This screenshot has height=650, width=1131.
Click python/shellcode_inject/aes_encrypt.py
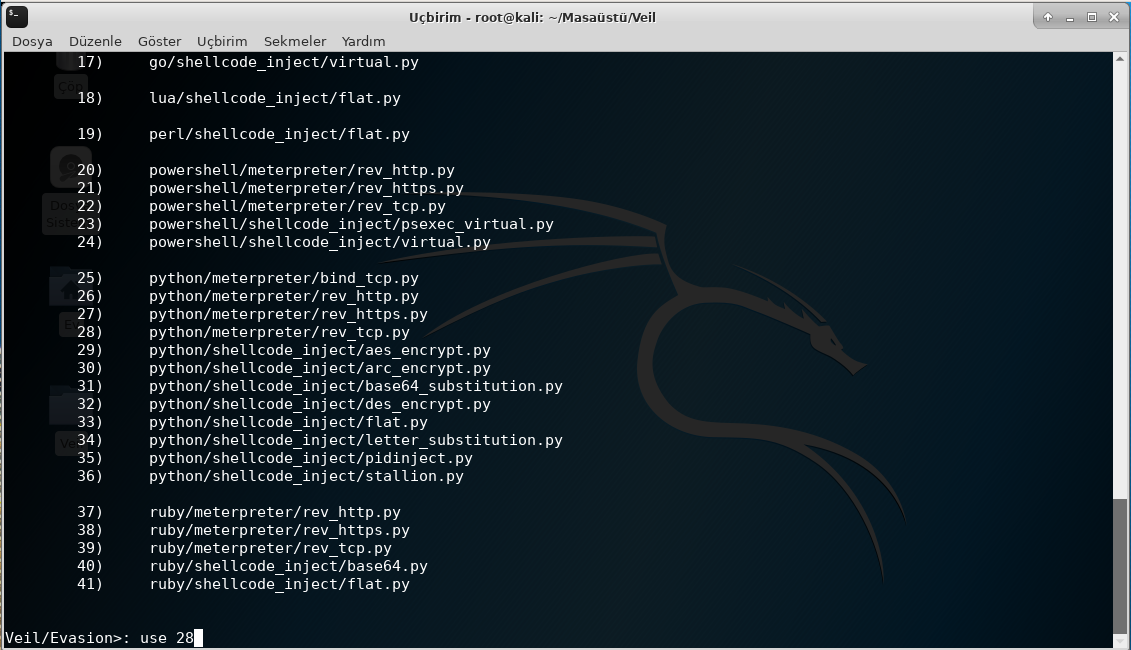320,351
